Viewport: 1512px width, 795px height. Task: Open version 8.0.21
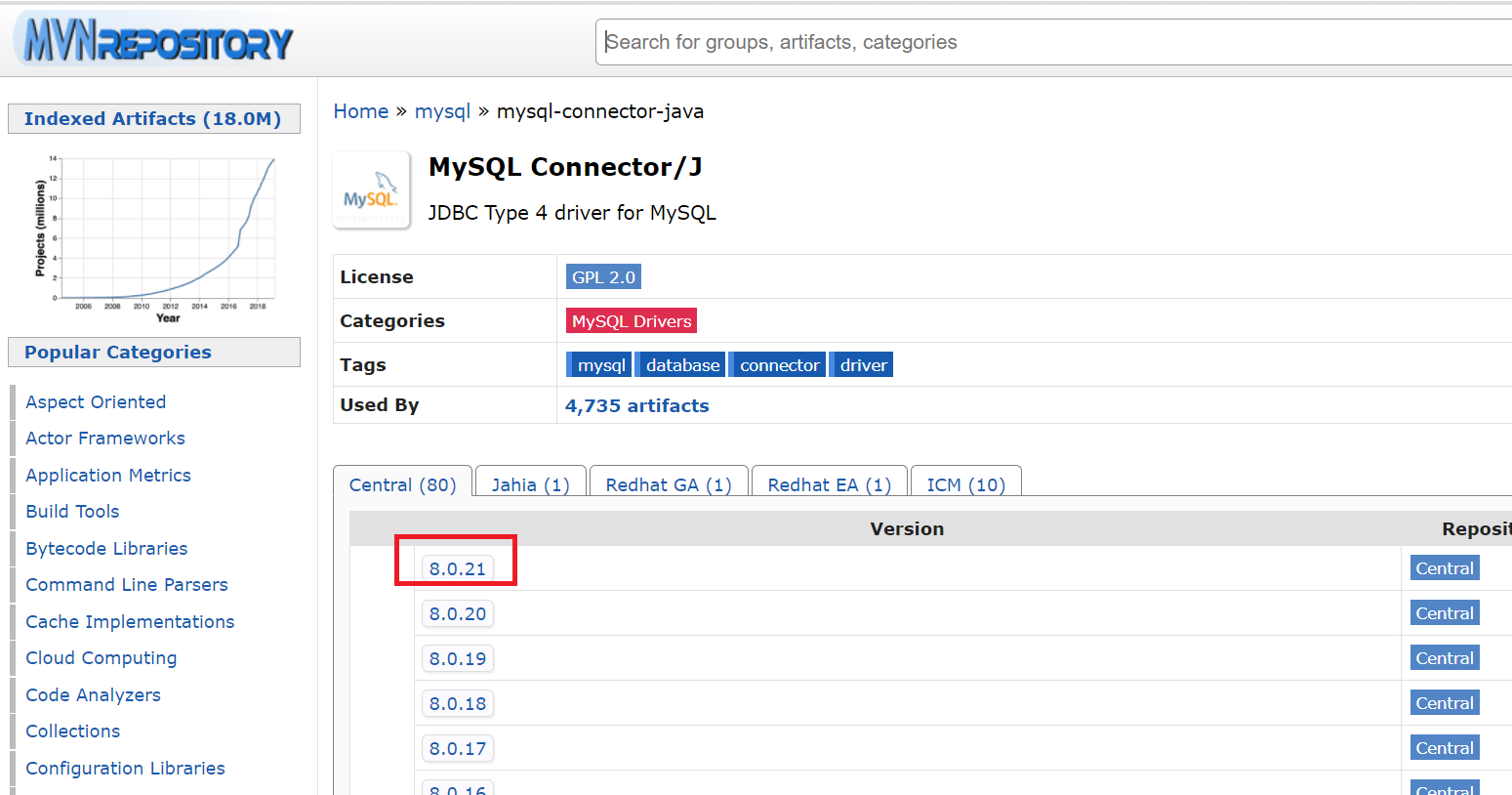[458, 568]
